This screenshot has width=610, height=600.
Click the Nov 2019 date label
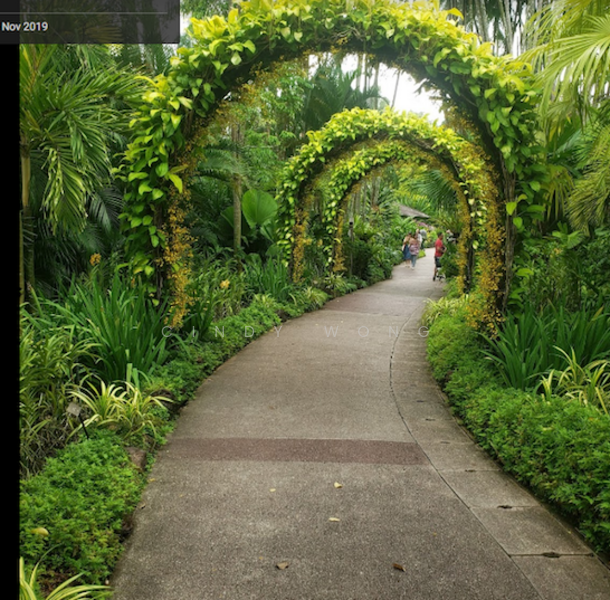pyautogui.click(x=25, y=26)
